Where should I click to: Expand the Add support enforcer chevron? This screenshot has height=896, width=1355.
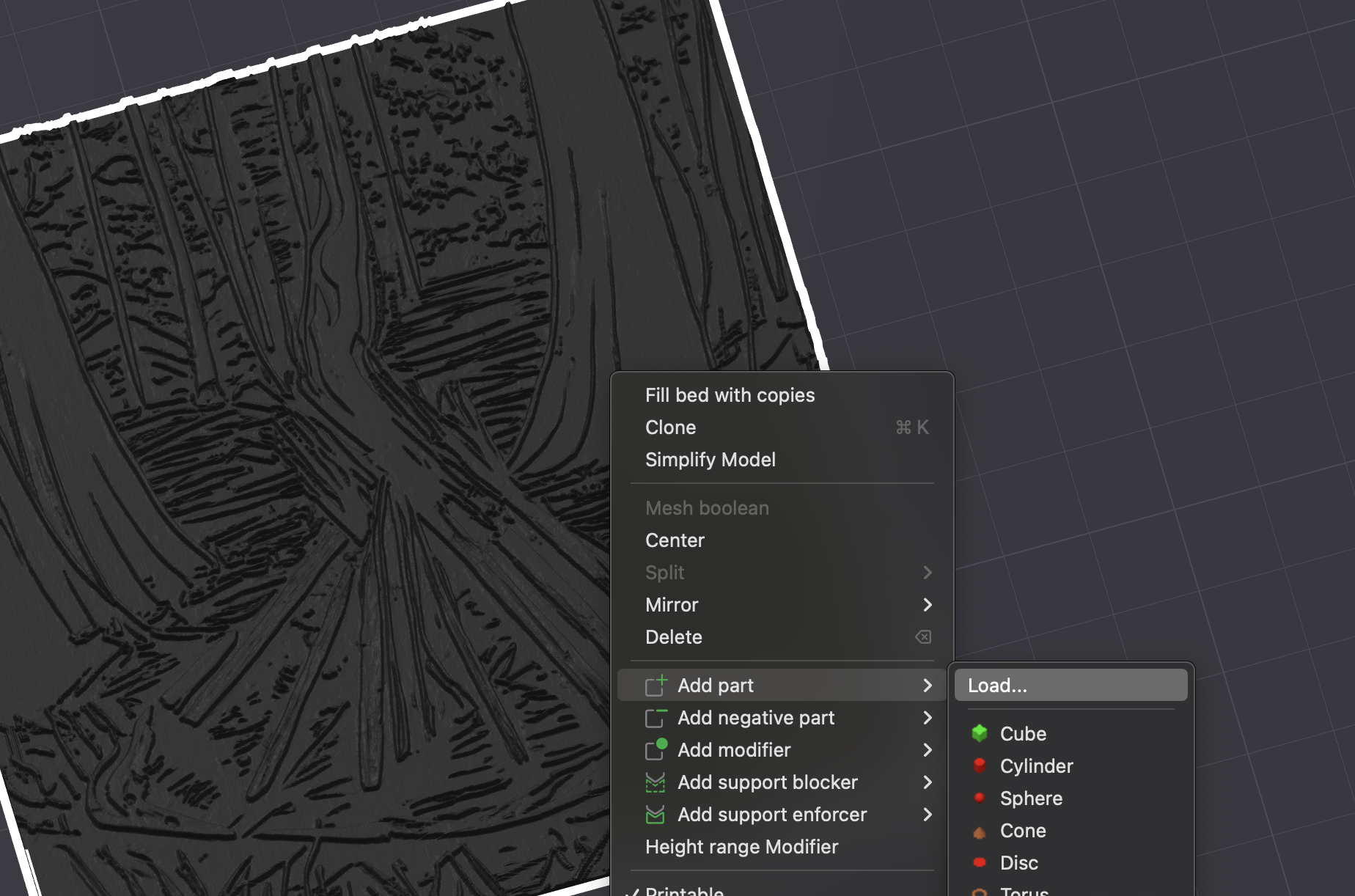tap(928, 815)
